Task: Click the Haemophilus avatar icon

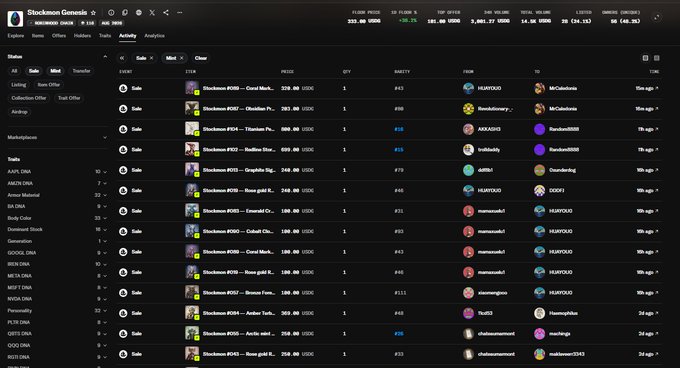Action: coord(539,313)
